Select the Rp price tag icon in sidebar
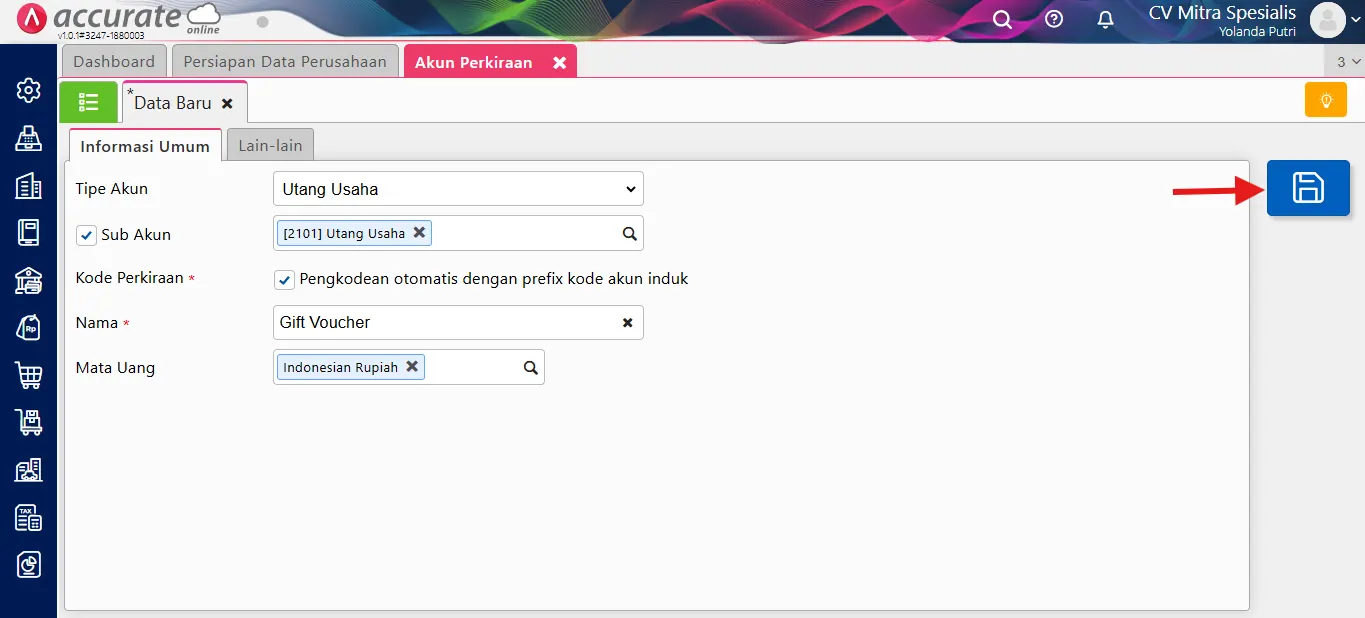Image resolution: width=1365 pixels, height=618 pixels. 27,329
